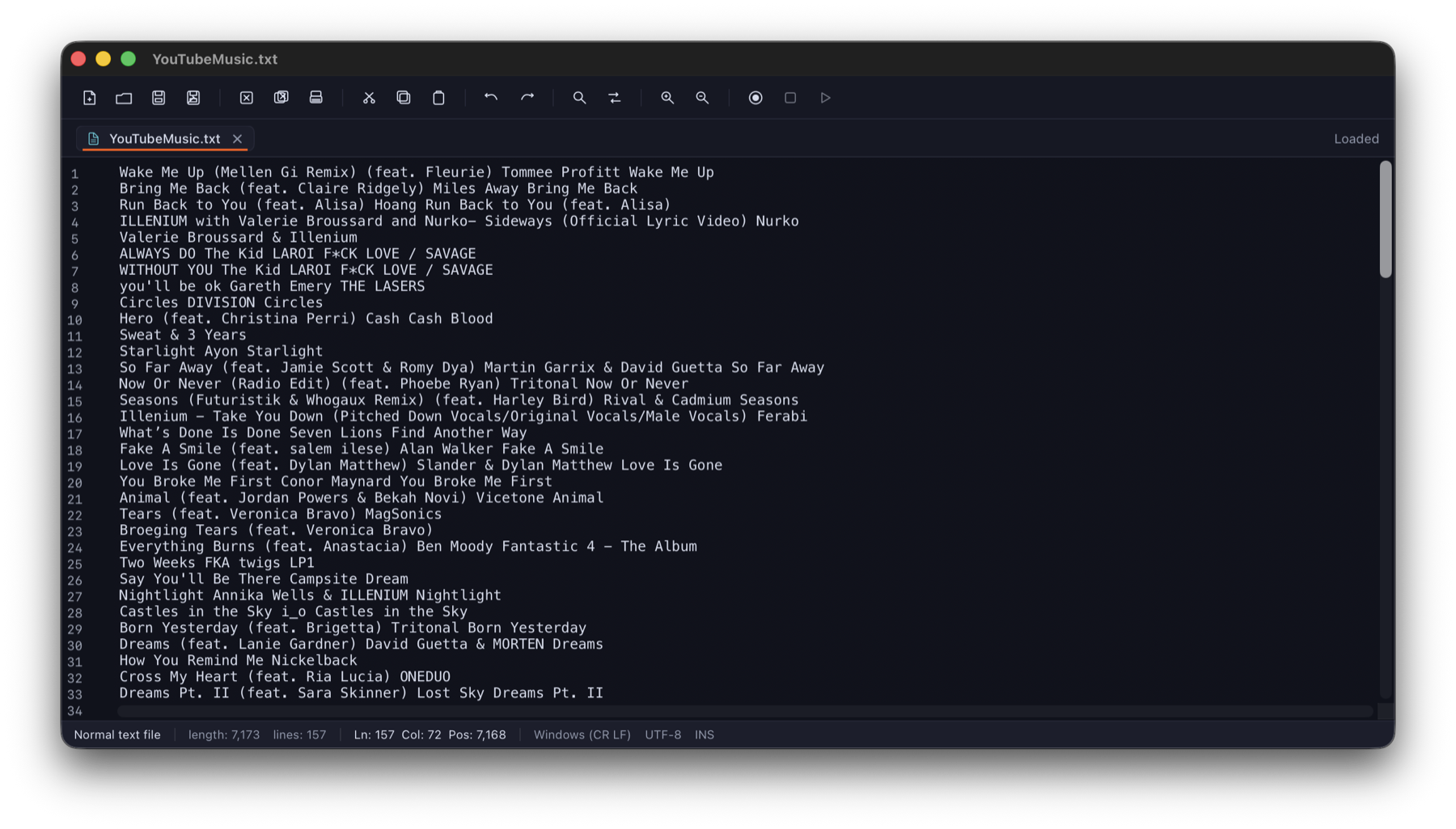Image resolution: width=1456 pixels, height=829 pixels.
Task: Close the current document using the toolbar
Action: 247,98
